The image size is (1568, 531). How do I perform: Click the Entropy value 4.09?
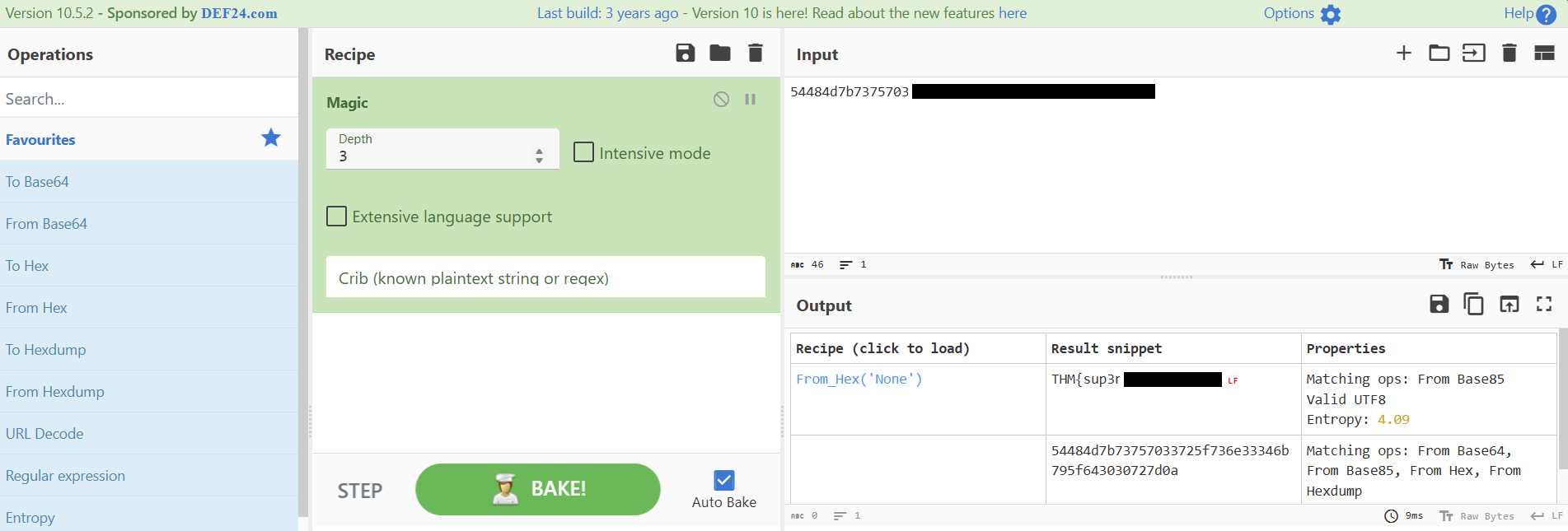click(1393, 420)
